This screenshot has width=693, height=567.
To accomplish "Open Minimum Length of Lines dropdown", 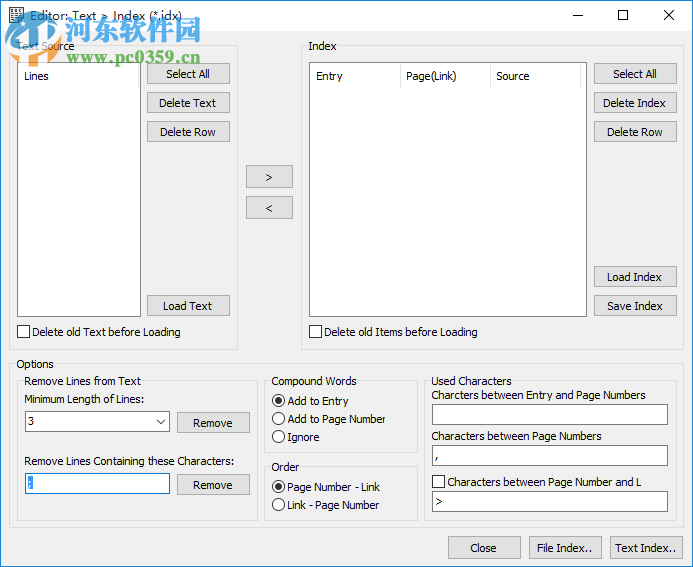I will pyautogui.click(x=161, y=422).
